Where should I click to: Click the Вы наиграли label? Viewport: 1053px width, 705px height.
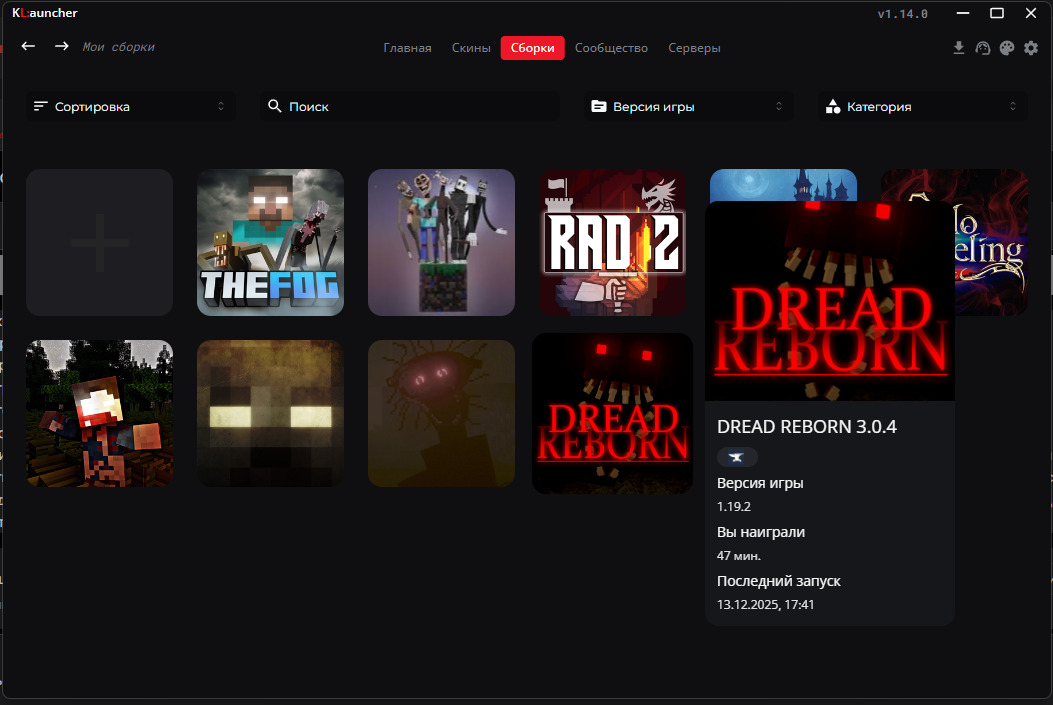click(761, 532)
